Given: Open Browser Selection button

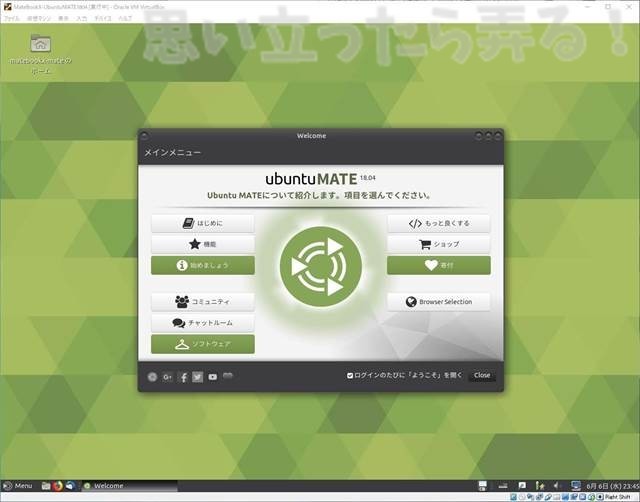Looking at the screenshot, I should click(x=439, y=302).
